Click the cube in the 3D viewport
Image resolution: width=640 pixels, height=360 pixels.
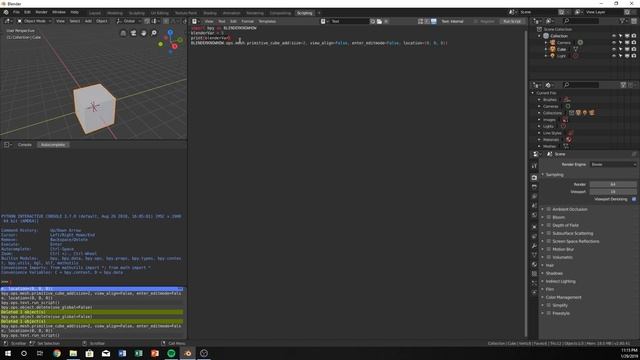coord(94,108)
